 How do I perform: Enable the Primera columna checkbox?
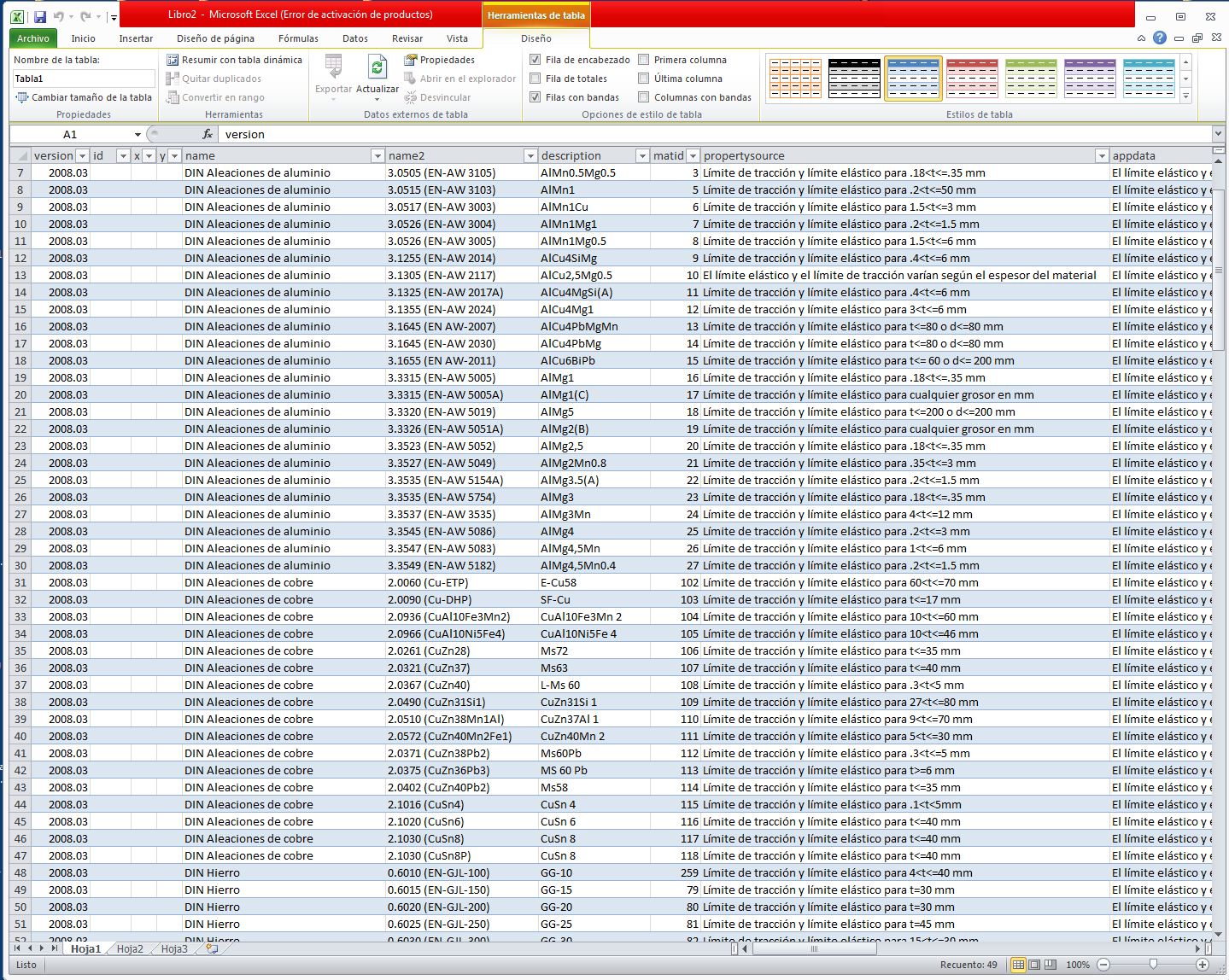[643, 60]
